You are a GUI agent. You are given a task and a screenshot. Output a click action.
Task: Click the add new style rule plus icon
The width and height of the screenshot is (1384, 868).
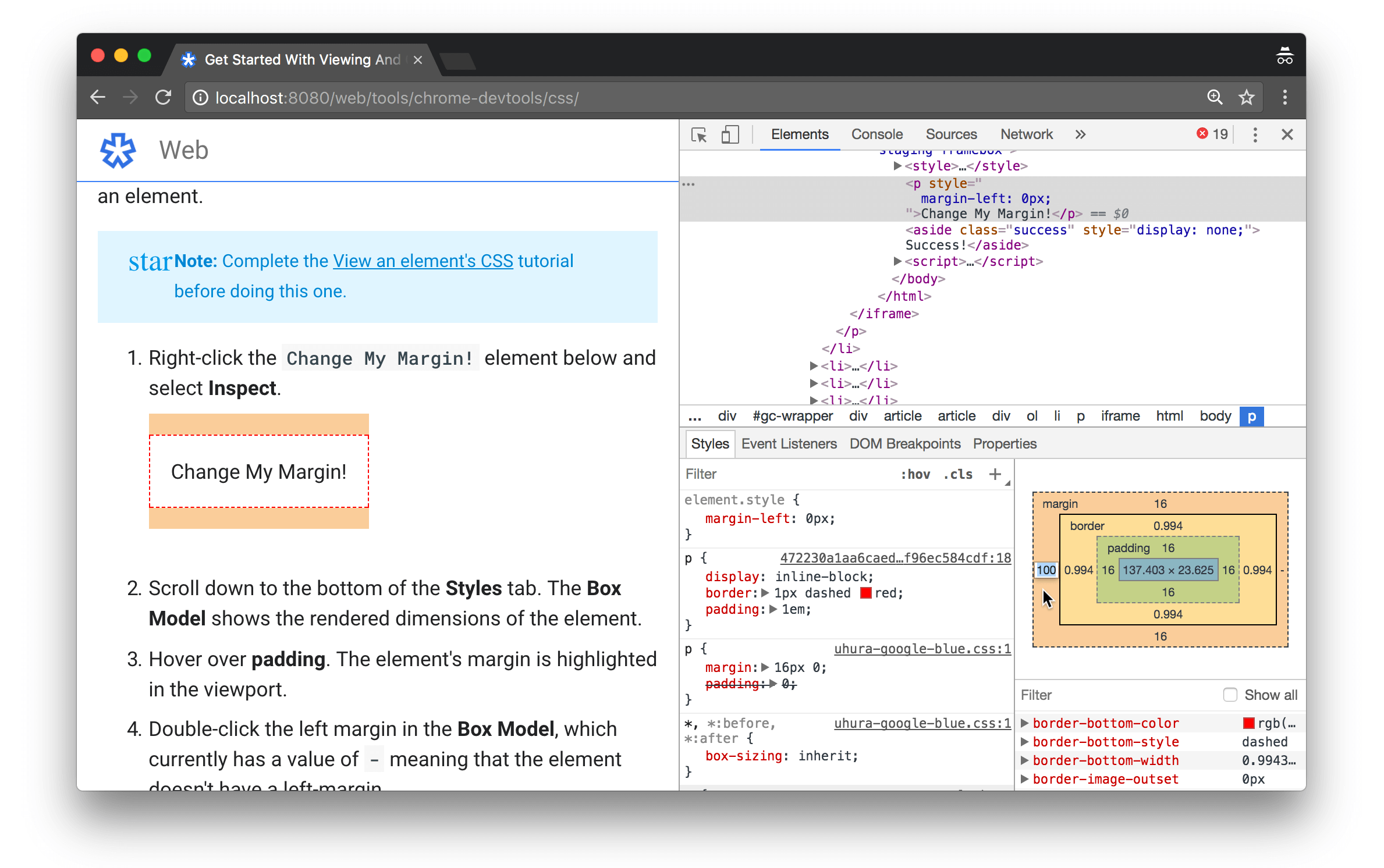(x=995, y=474)
